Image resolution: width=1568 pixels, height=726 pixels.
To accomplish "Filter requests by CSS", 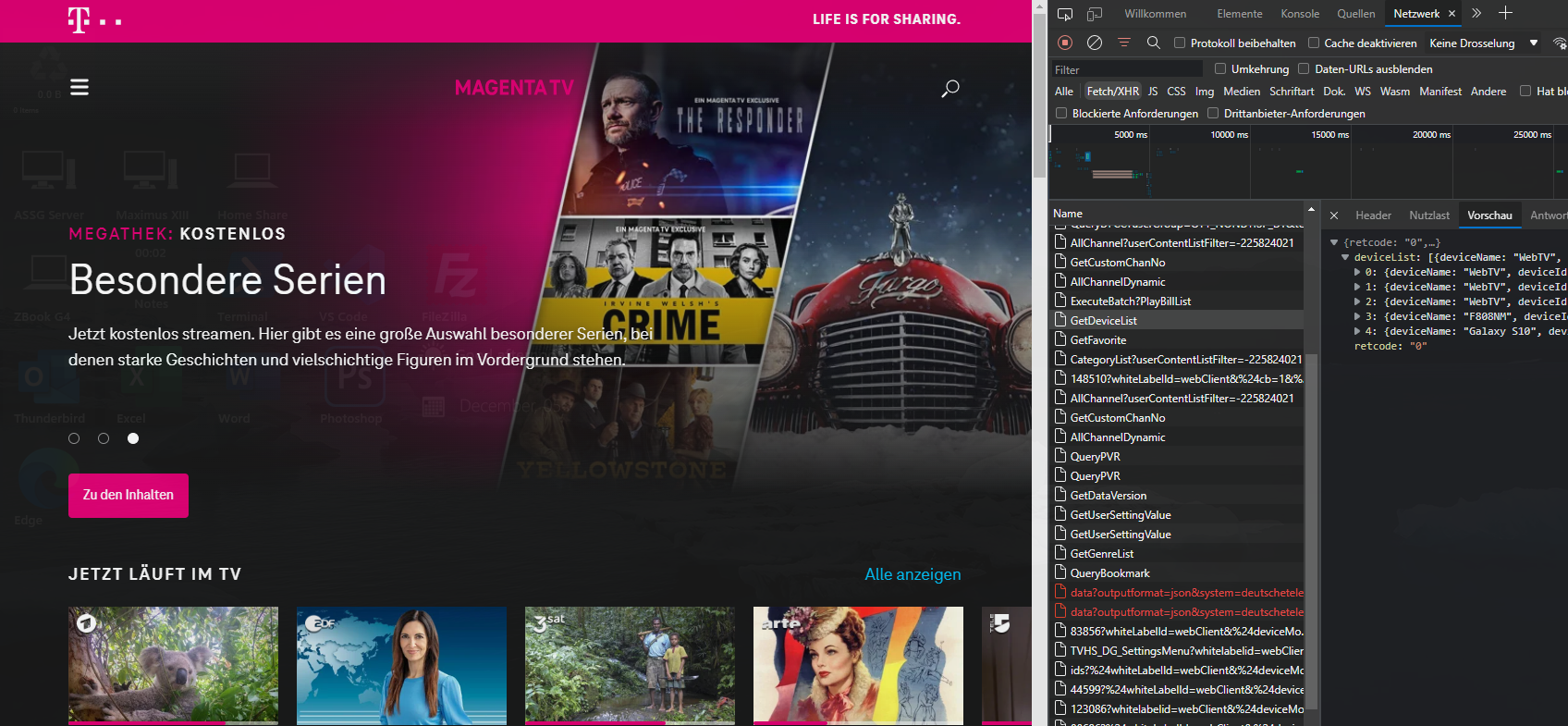I will pos(1176,92).
